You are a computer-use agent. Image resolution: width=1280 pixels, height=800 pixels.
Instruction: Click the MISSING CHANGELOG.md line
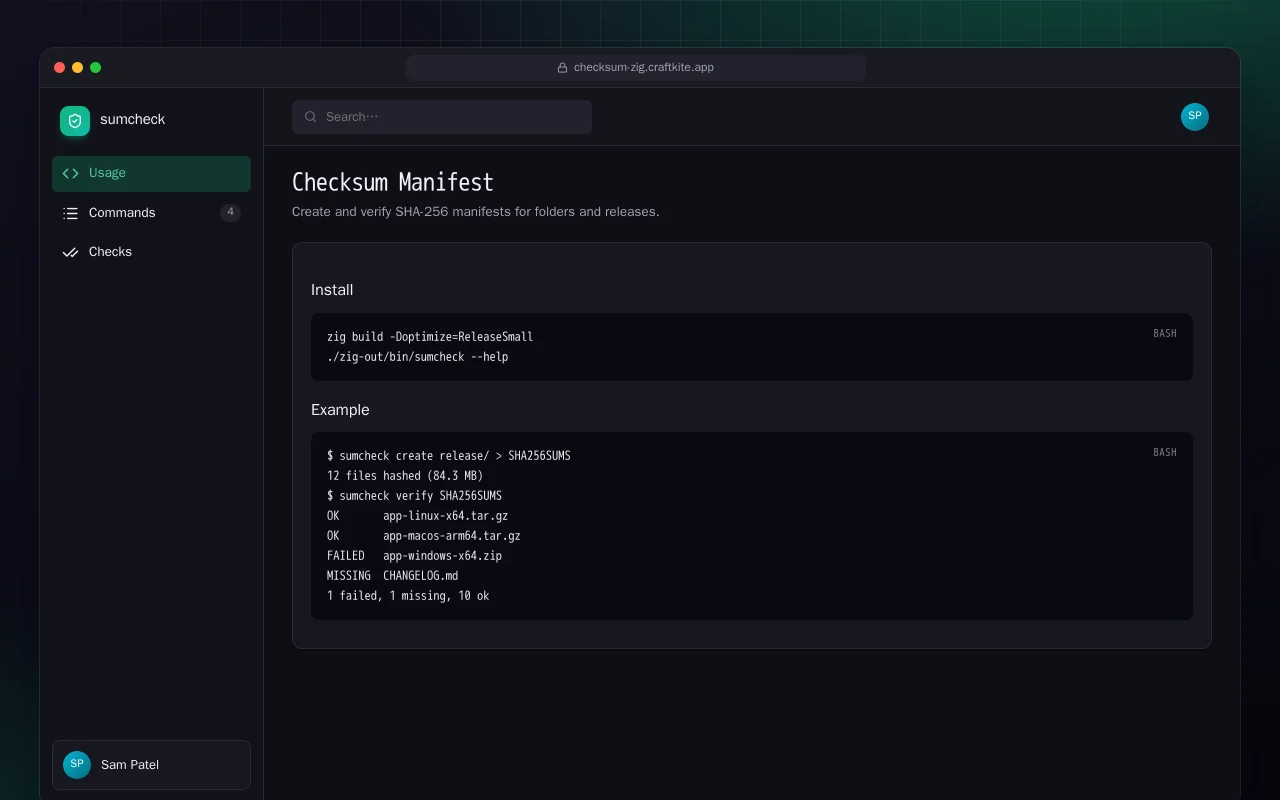pyautogui.click(x=393, y=576)
